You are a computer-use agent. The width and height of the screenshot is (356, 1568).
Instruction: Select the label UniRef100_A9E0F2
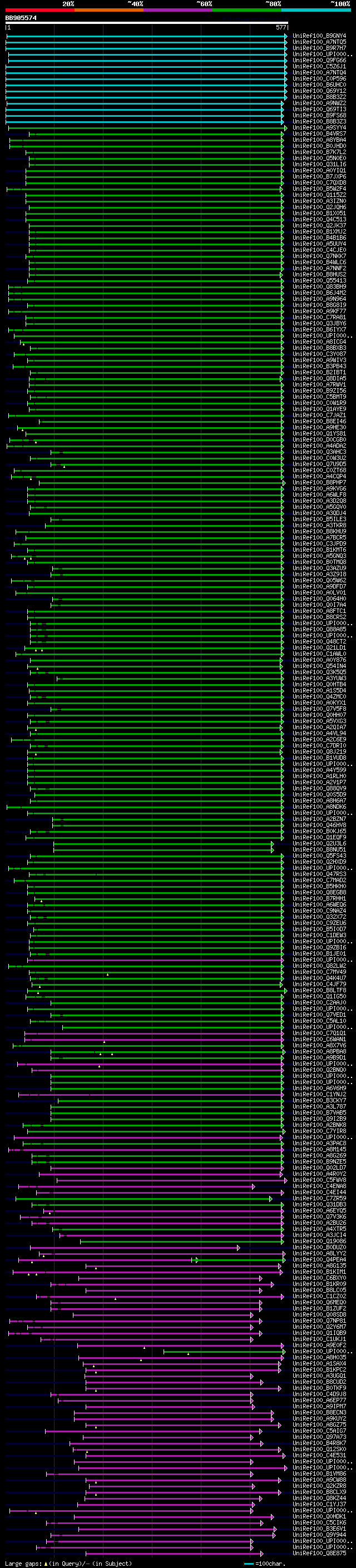pos(319,1345)
